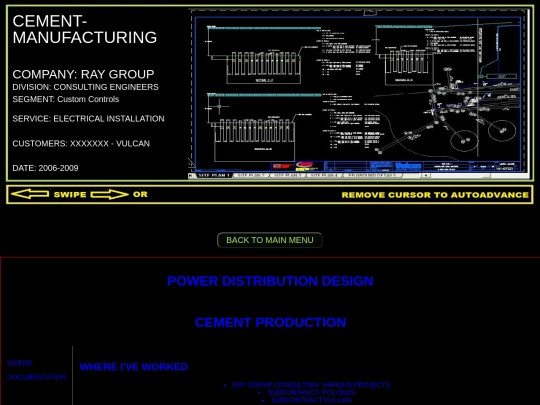Screen dimensions: 540x405
Task: Click the CEMENT PRODUCTION heading
Action: [270, 322]
